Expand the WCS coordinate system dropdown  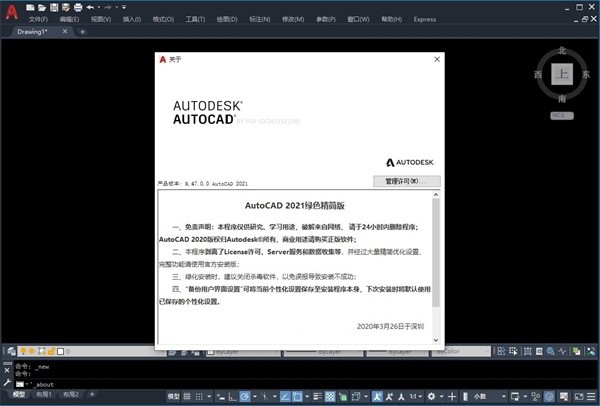click(x=562, y=117)
